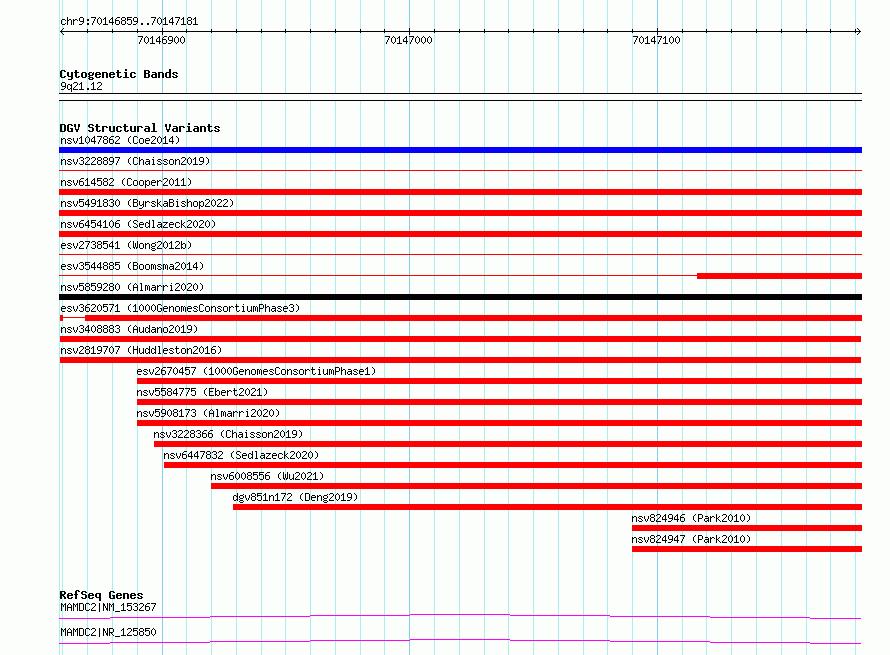Click the RefSeq Genes track title

(101, 595)
